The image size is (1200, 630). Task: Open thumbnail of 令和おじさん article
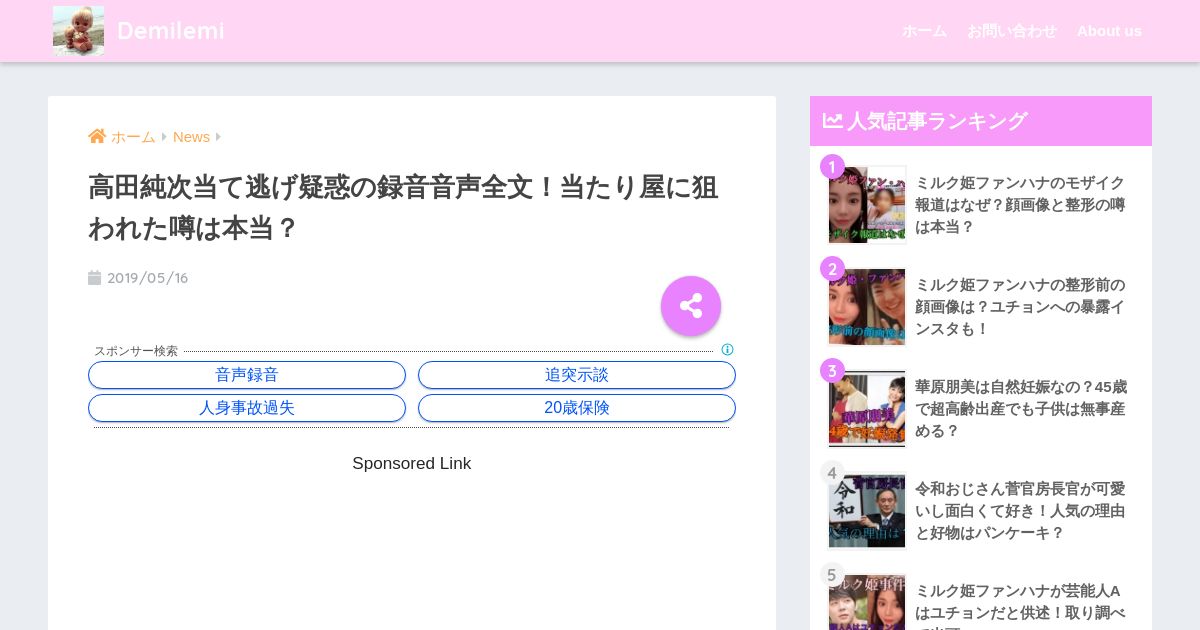point(867,511)
